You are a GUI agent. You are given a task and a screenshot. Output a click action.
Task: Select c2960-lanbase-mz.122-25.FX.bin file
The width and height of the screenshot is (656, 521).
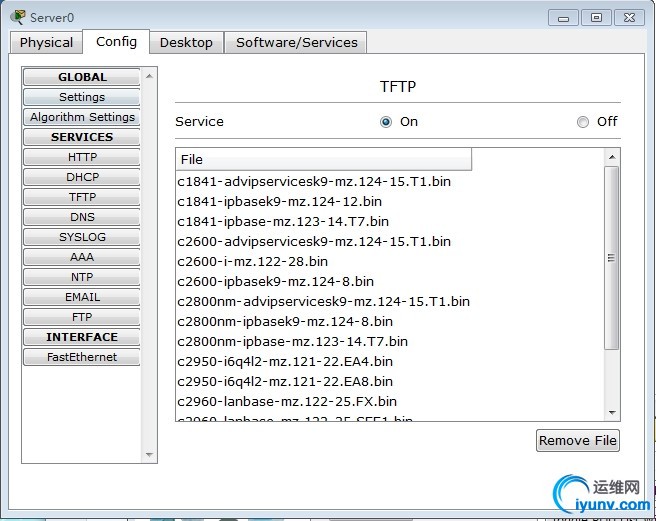coord(287,402)
